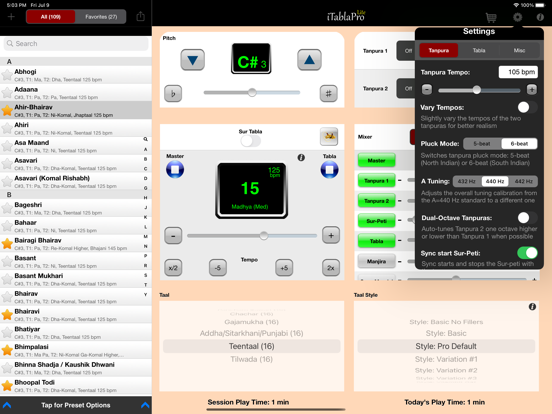Toggle favorite star for Bhimpalasi
552x414 pixels.
(7, 350)
